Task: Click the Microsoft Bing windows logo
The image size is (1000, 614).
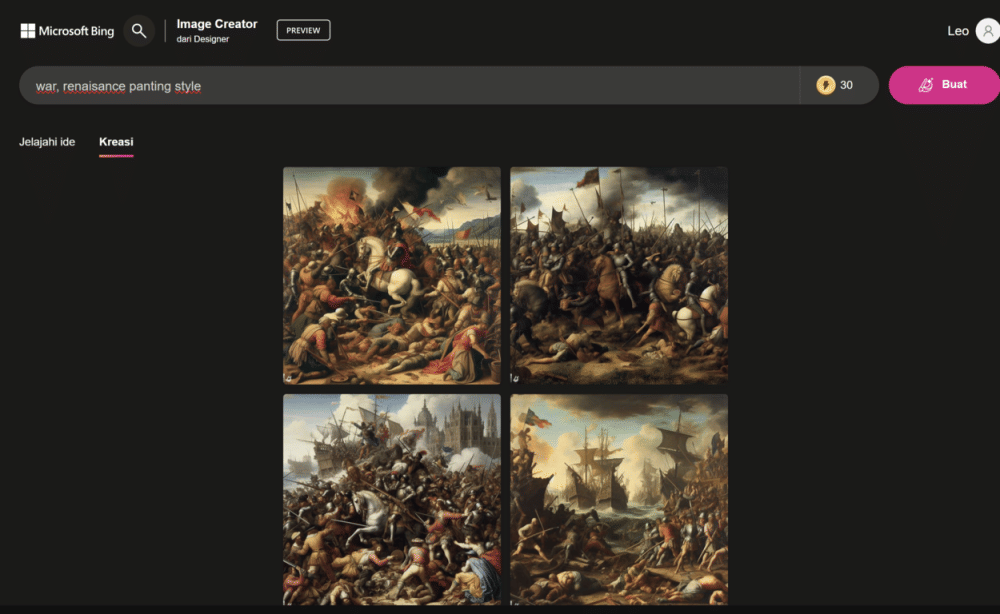Action: click(28, 31)
